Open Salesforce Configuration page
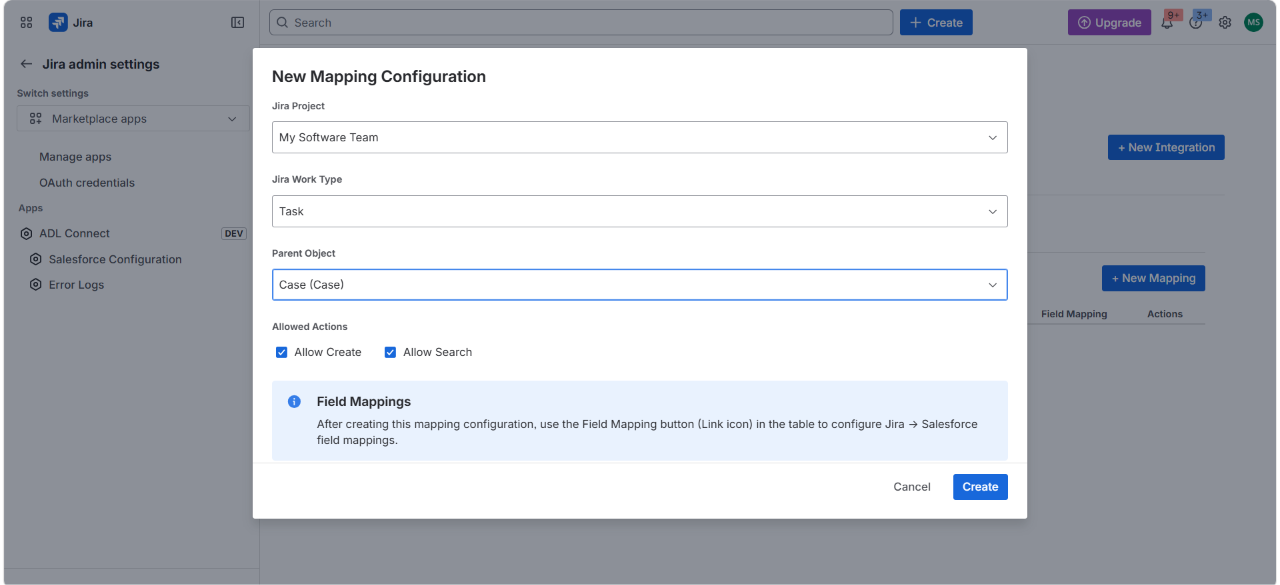1280x585 pixels. click(x=115, y=259)
